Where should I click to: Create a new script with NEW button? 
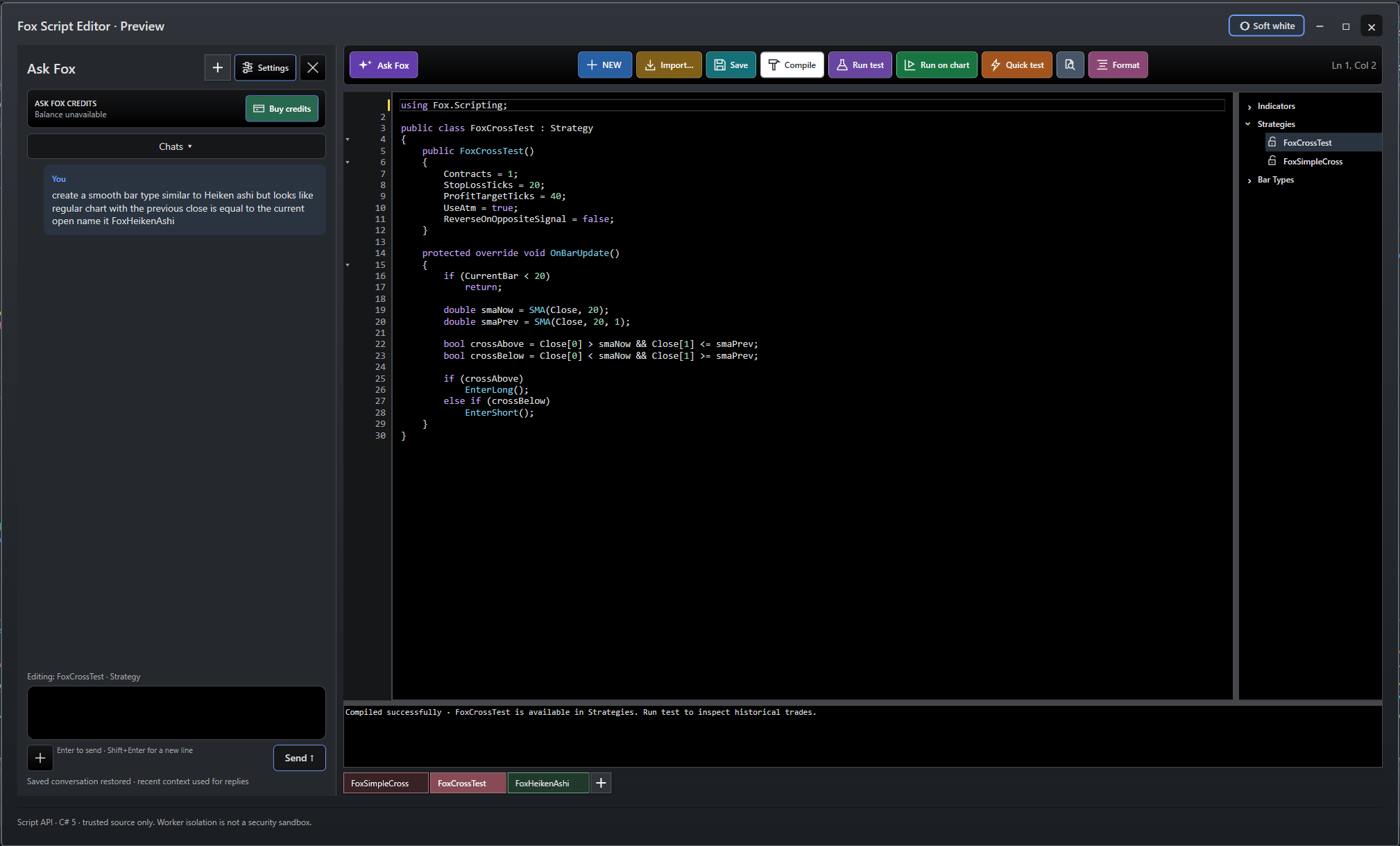604,65
